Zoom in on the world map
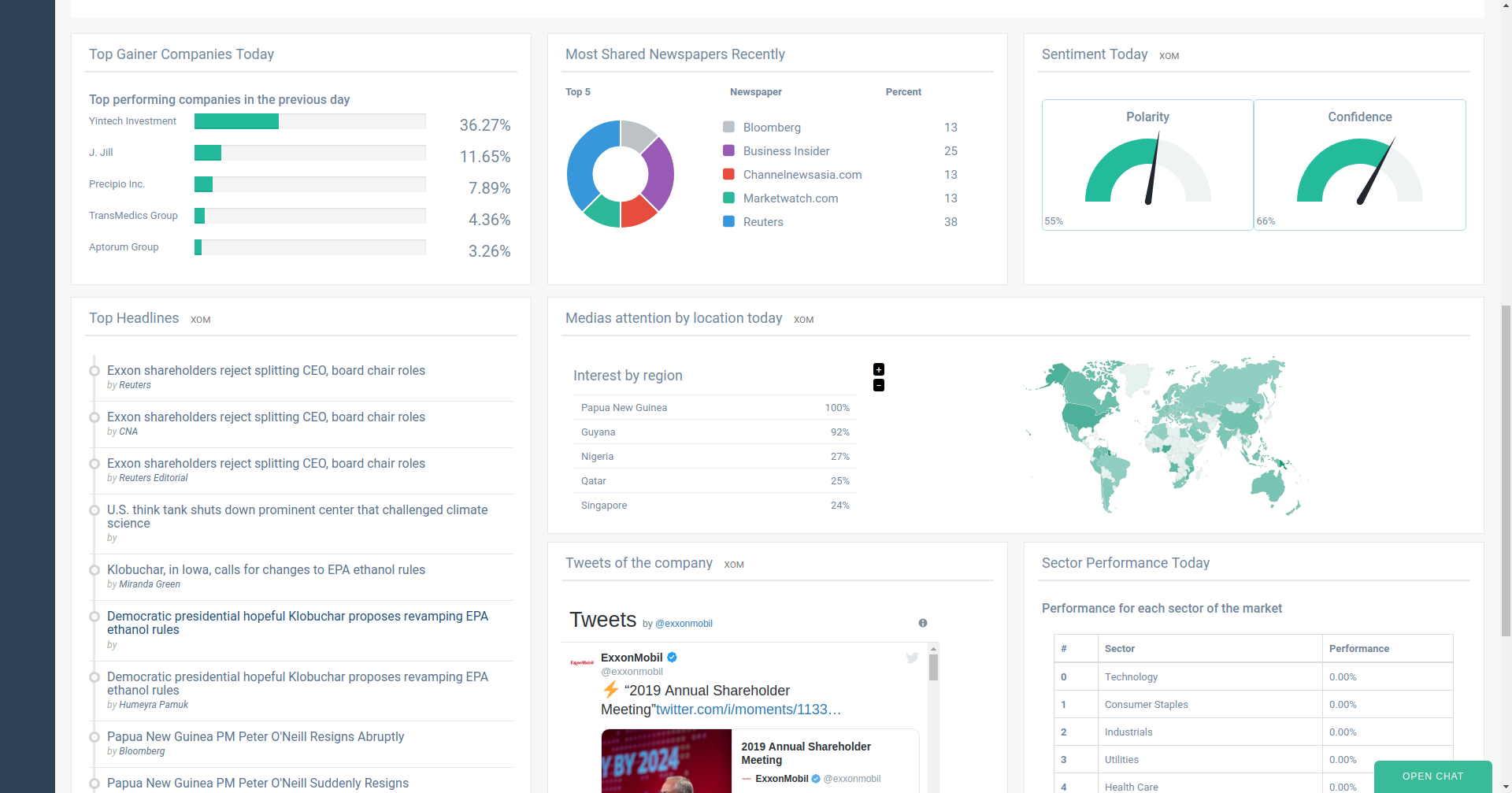The width and height of the screenshot is (1512, 793). point(879,369)
